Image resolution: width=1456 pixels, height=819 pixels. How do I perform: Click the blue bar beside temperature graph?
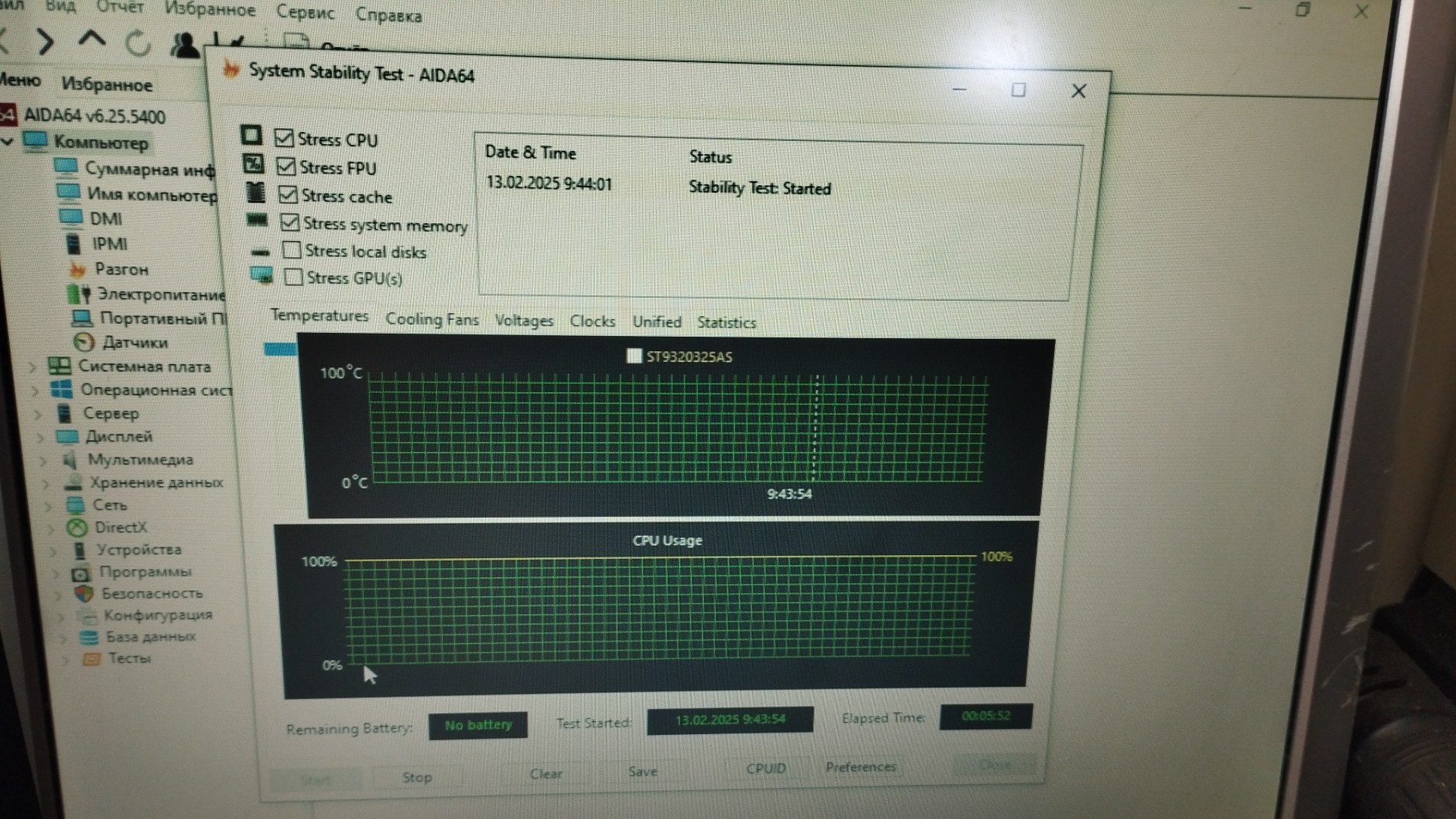[x=280, y=349]
